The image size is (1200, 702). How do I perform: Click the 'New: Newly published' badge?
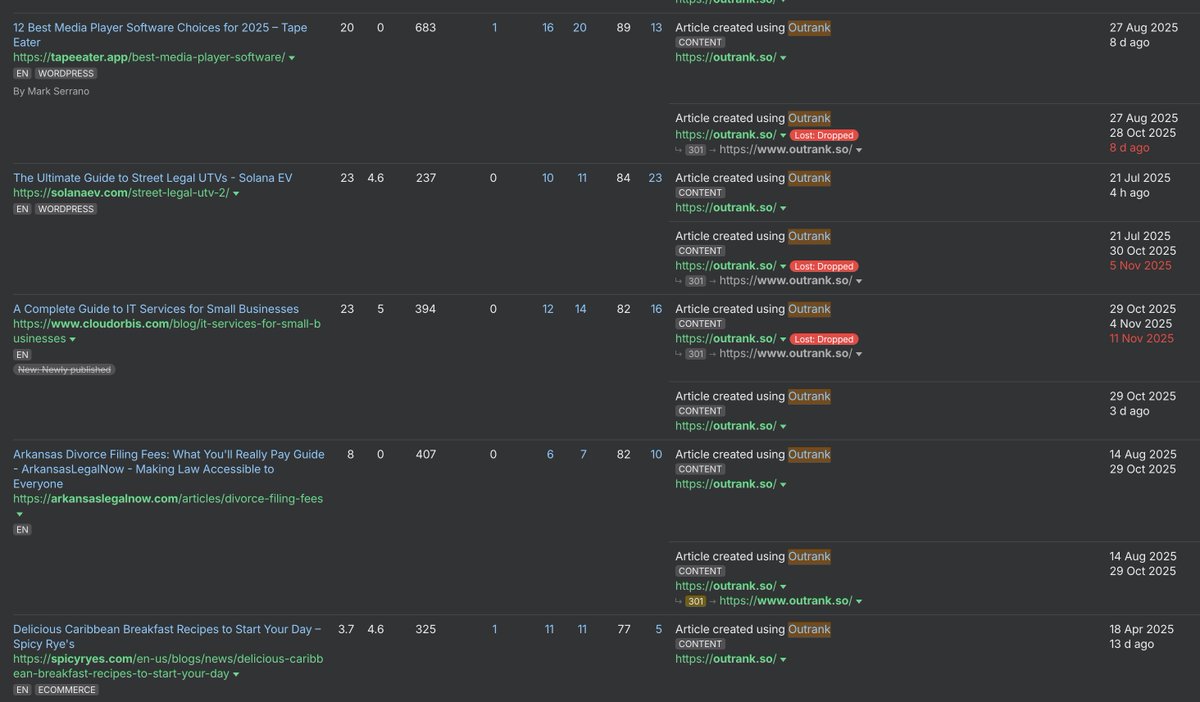pos(64,370)
